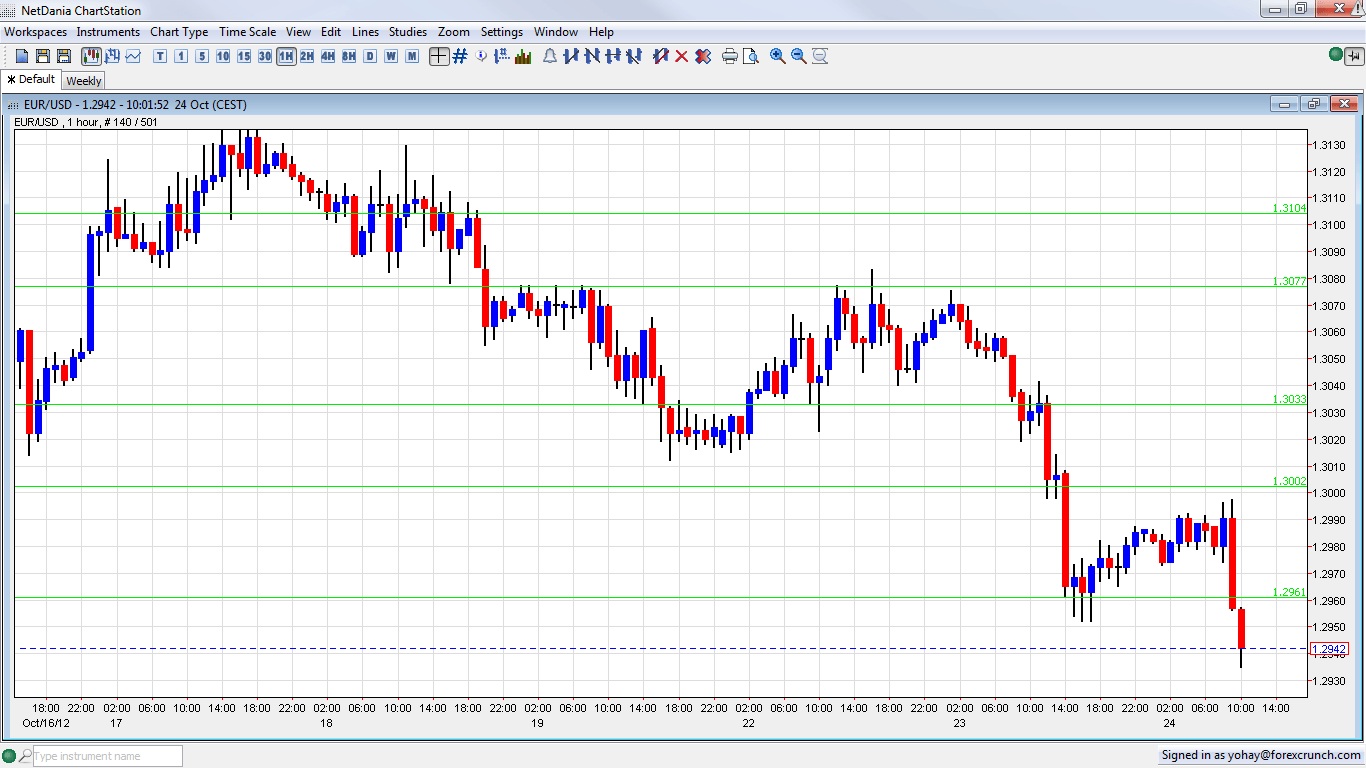Create a new chart workspace document
This screenshot has width=1366, height=768.
pos(22,56)
